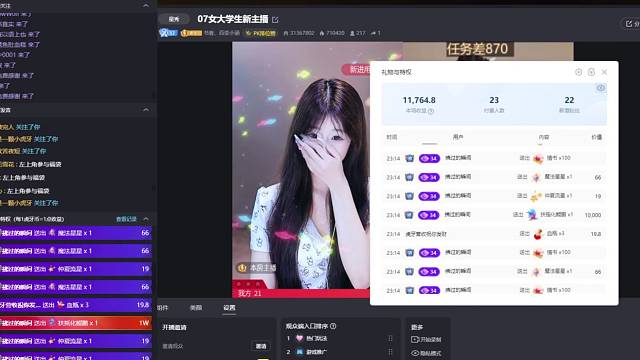Viewport: 640px width, 360px height.
Task: Collapse the 发言 chat panel
Action: click(146, 110)
